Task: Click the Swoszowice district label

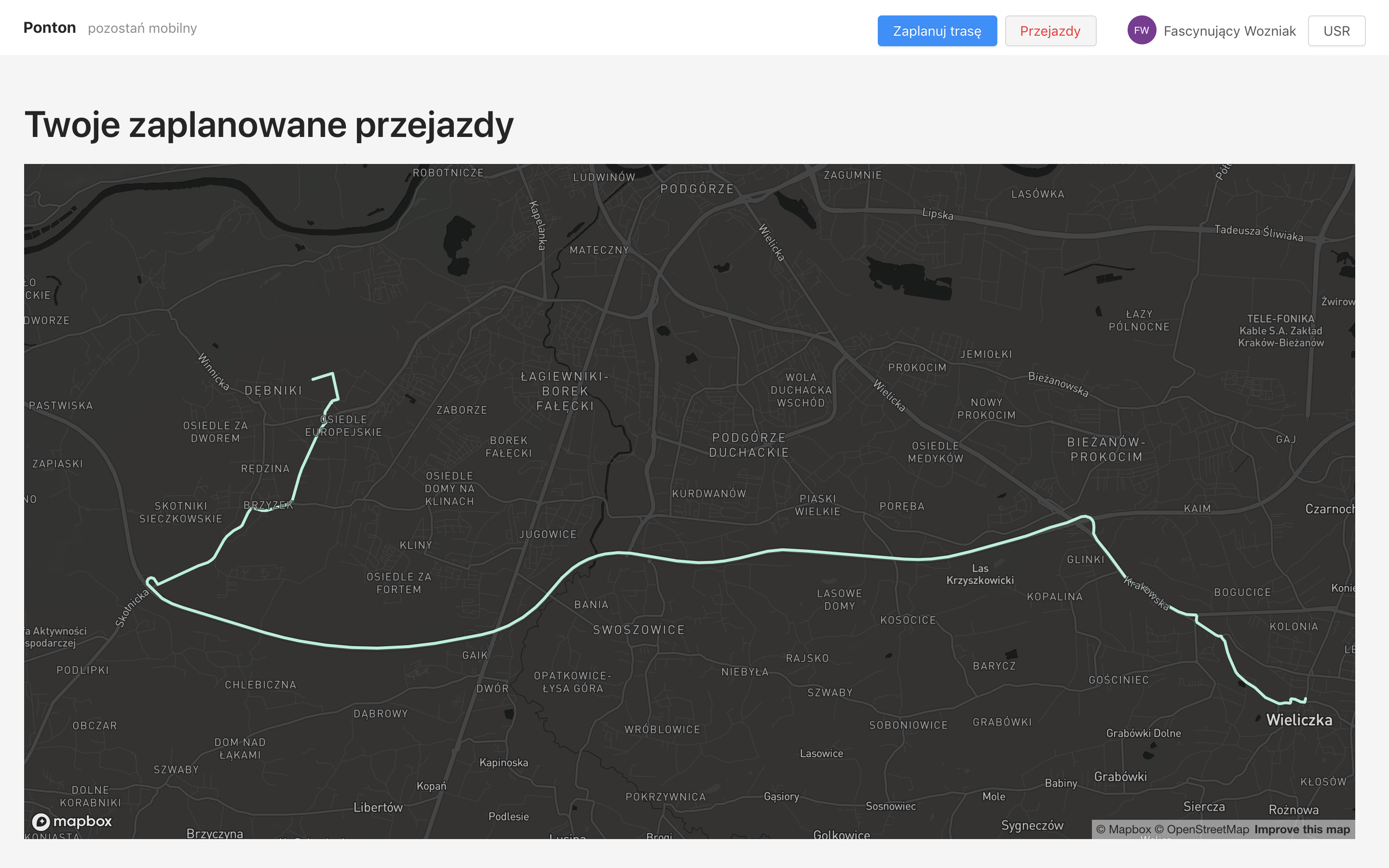Action: pyautogui.click(x=639, y=630)
